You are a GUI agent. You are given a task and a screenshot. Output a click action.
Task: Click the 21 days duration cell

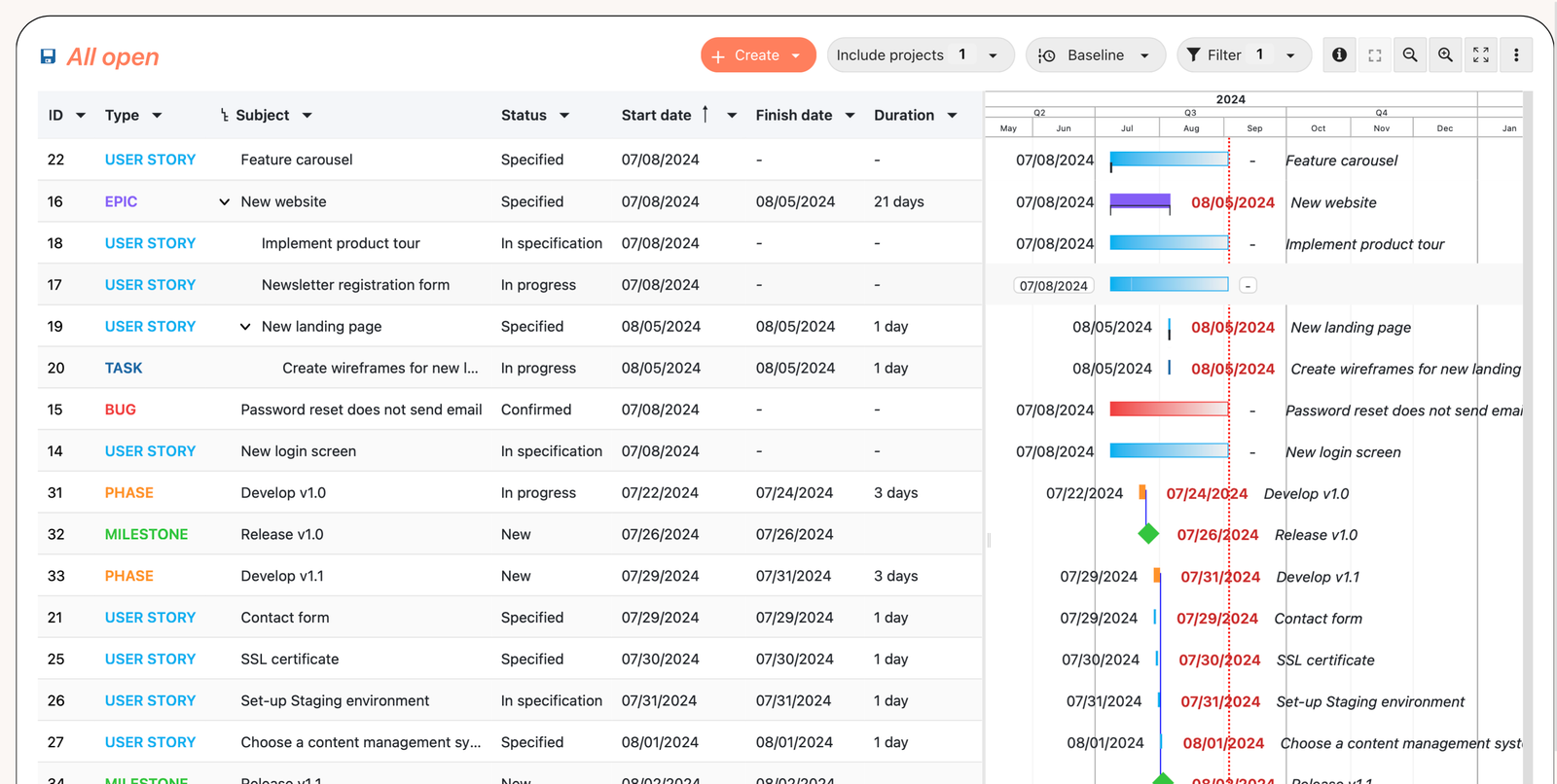point(898,201)
